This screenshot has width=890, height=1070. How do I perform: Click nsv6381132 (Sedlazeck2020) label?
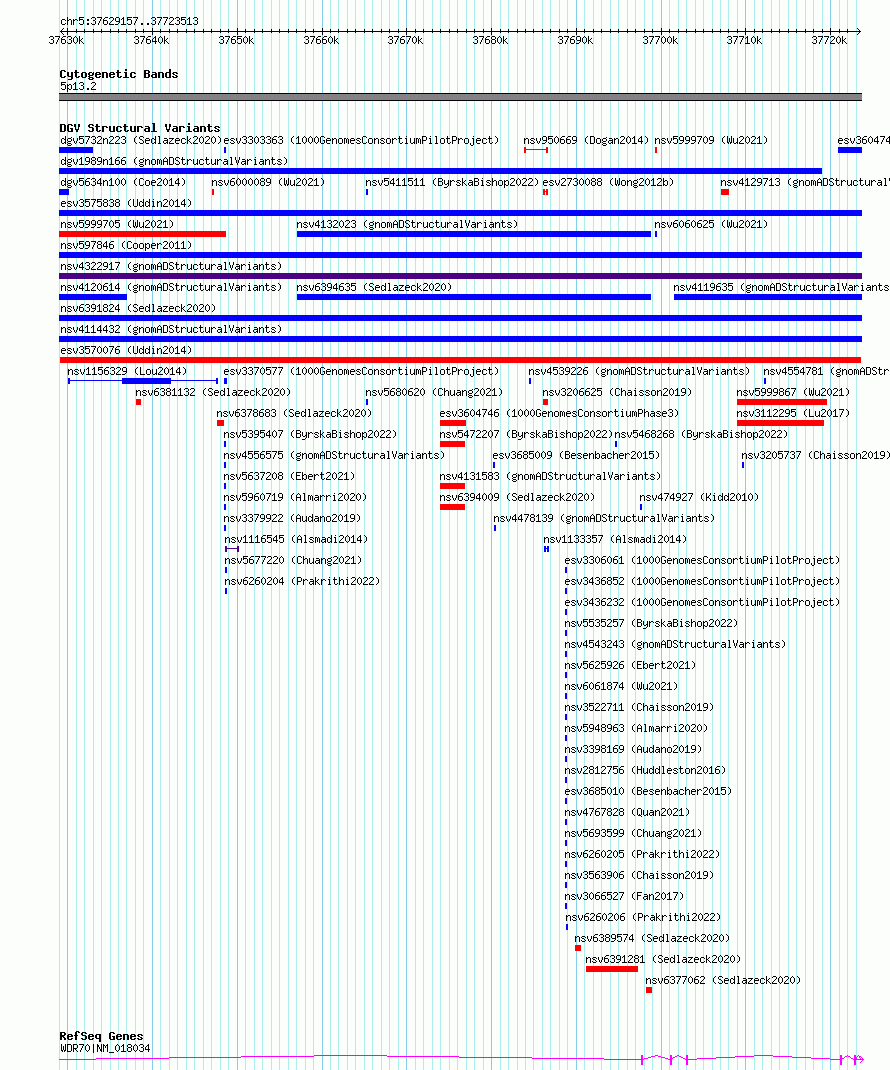pos(213,392)
